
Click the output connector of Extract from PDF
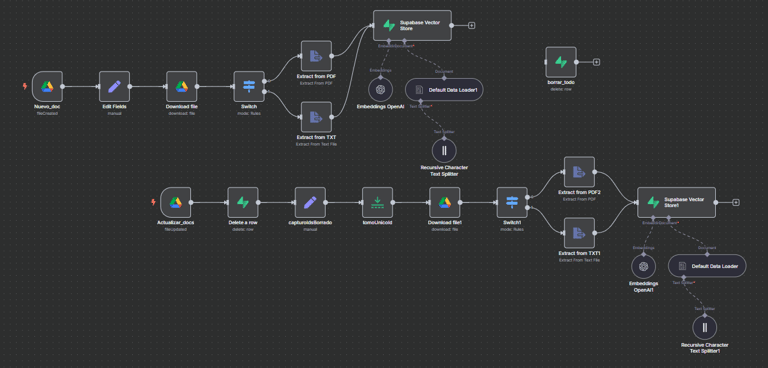click(x=332, y=56)
